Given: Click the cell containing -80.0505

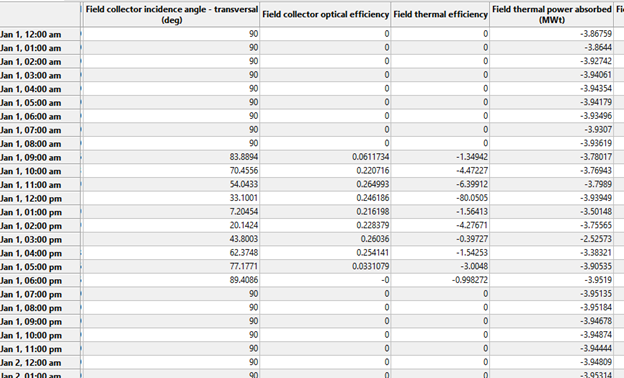Looking at the screenshot, I should tap(440, 198).
